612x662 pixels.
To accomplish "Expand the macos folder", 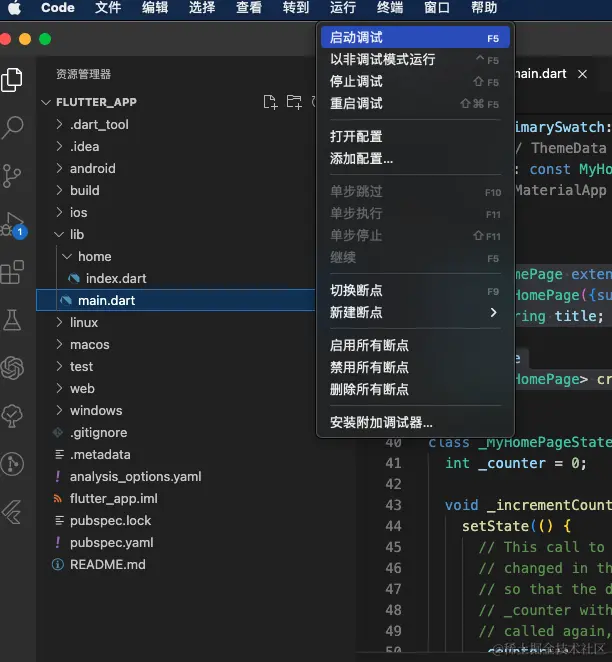I will tap(60, 344).
